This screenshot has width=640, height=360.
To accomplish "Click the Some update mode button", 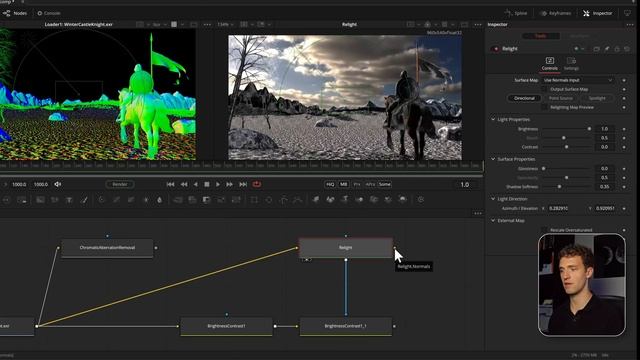I will [384, 184].
